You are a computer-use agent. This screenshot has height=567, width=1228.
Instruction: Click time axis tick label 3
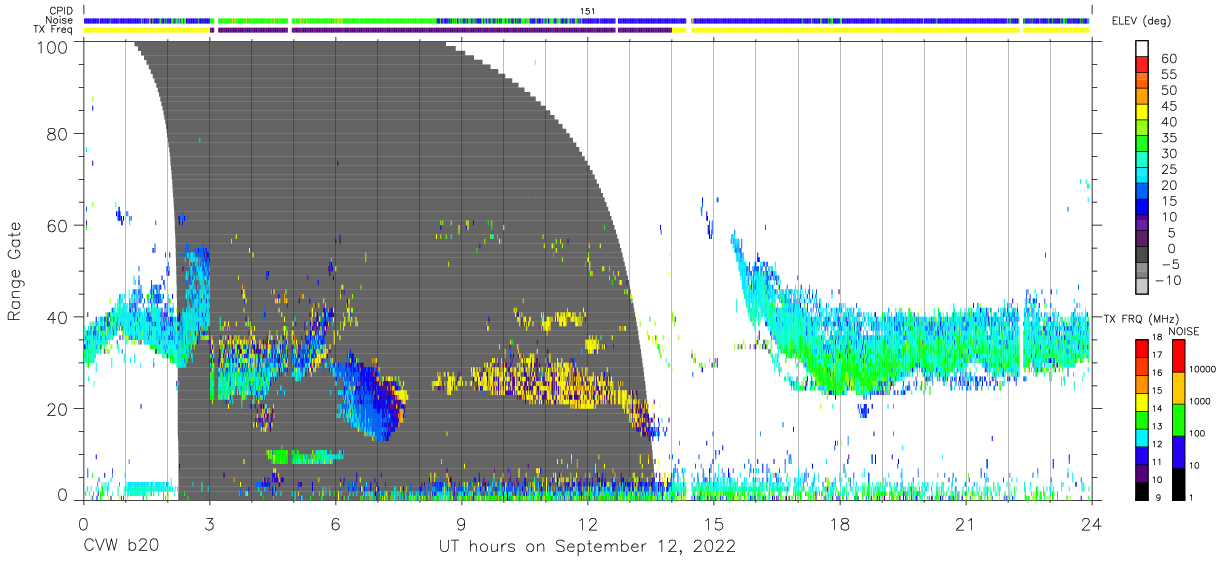[x=209, y=524]
